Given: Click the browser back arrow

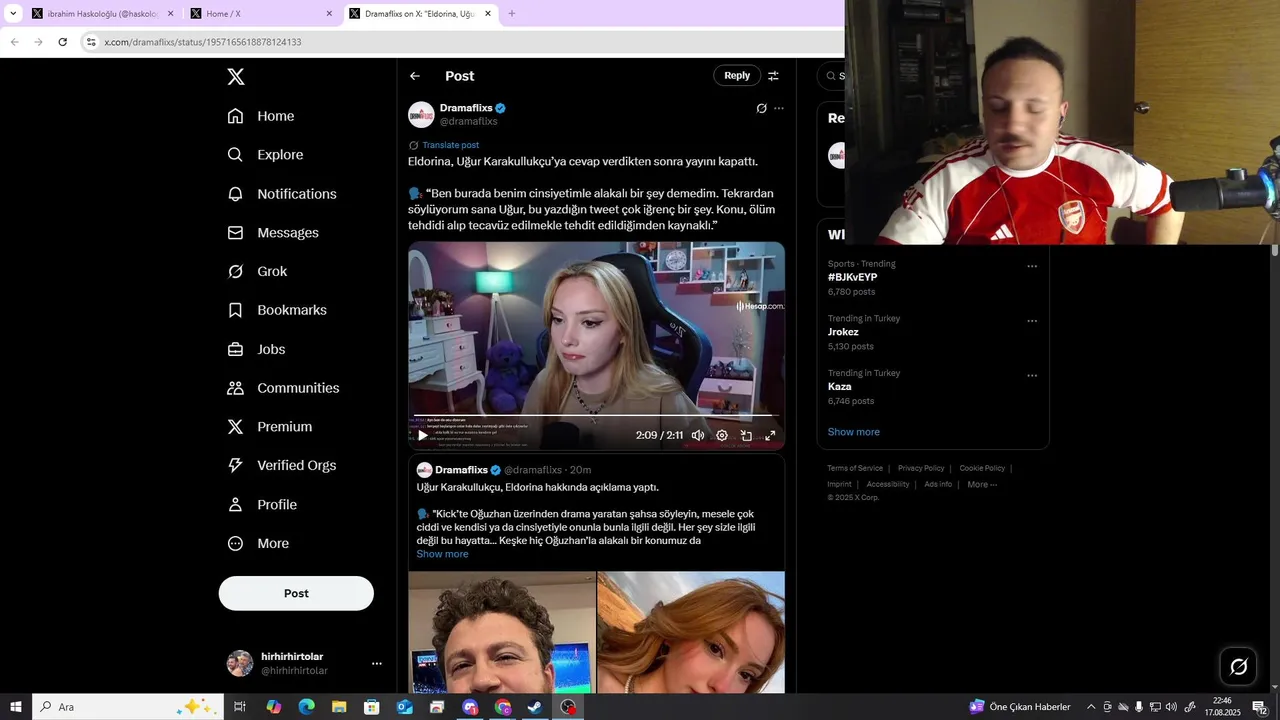Looking at the screenshot, I should [14, 42].
